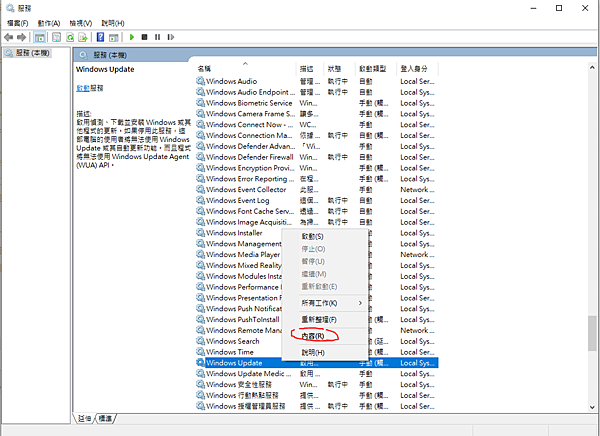The width and height of the screenshot is (600, 436).
Task: Click the Pause Service toolbar icon
Action: tap(157, 37)
